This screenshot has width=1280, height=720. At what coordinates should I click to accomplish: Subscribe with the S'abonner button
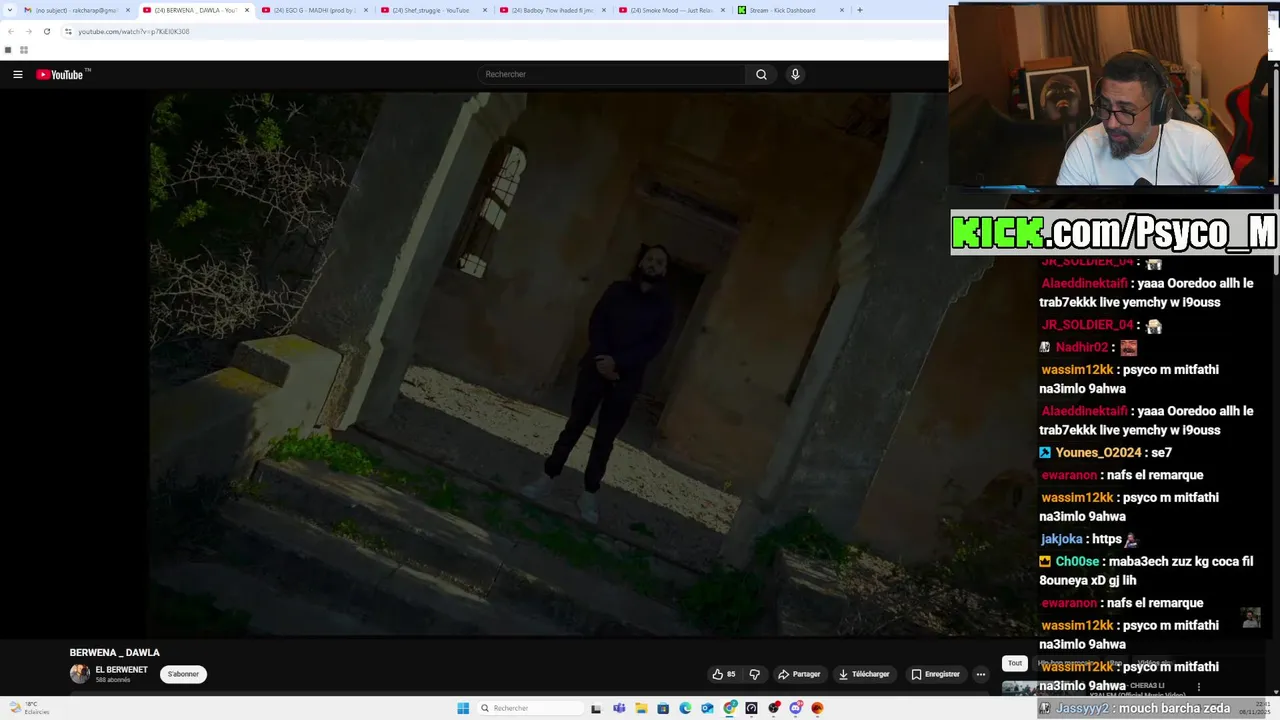point(183,674)
